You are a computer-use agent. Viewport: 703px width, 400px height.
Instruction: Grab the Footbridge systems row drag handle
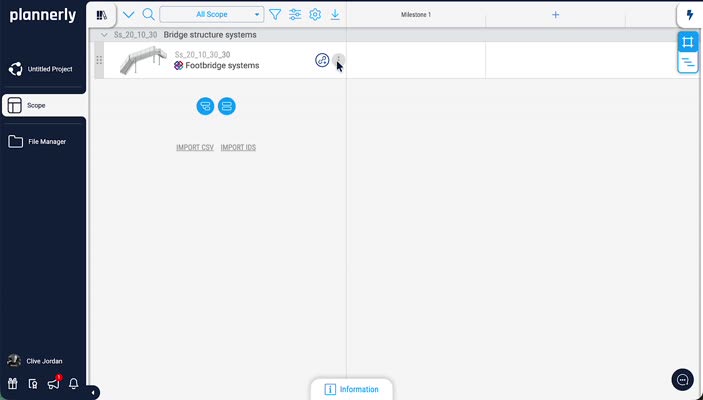(x=99, y=60)
